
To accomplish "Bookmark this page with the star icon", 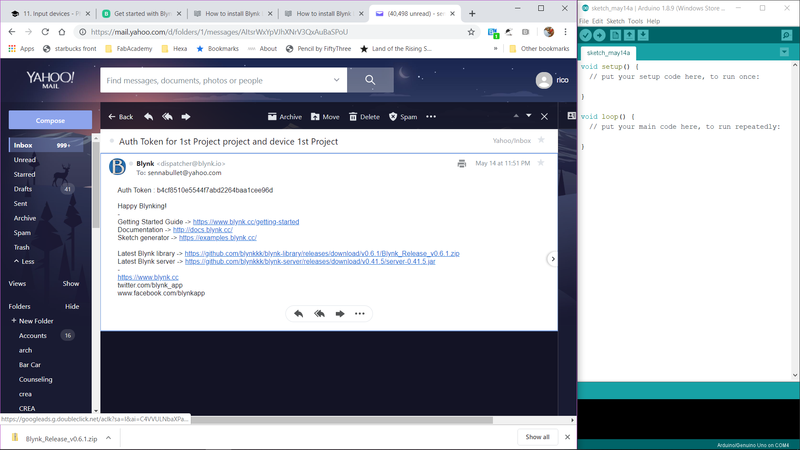I will pos(471,32).
